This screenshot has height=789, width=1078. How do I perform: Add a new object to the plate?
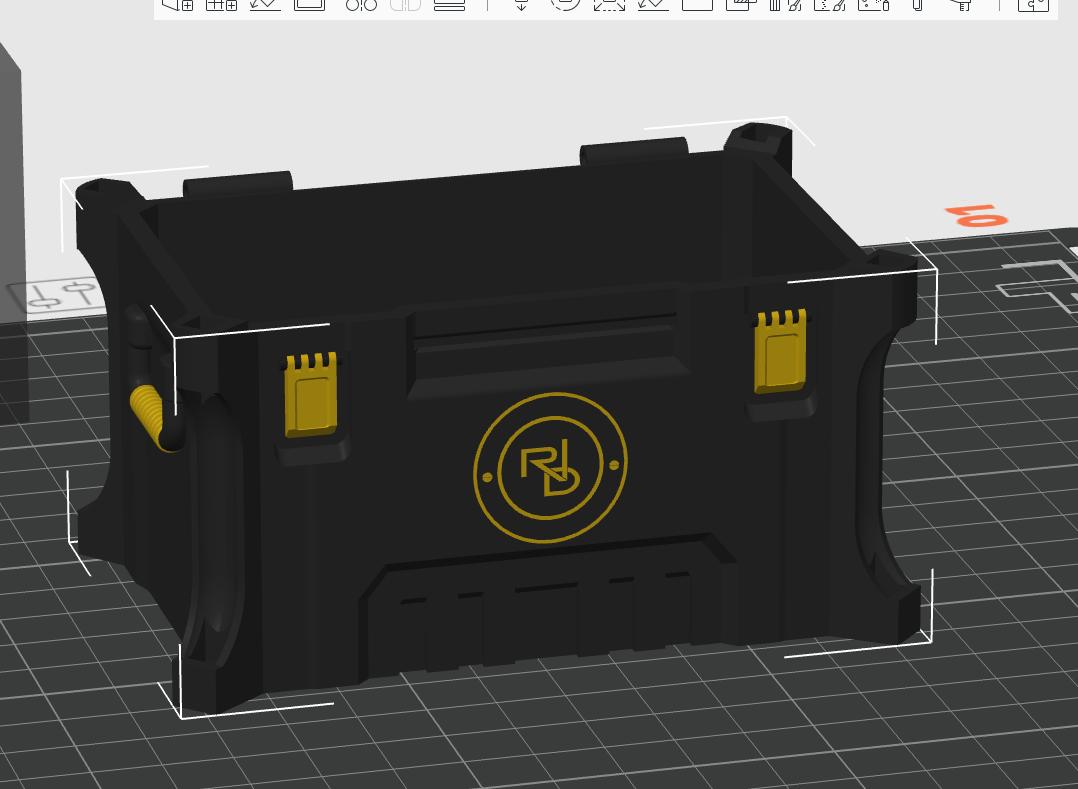click(180, 6)
